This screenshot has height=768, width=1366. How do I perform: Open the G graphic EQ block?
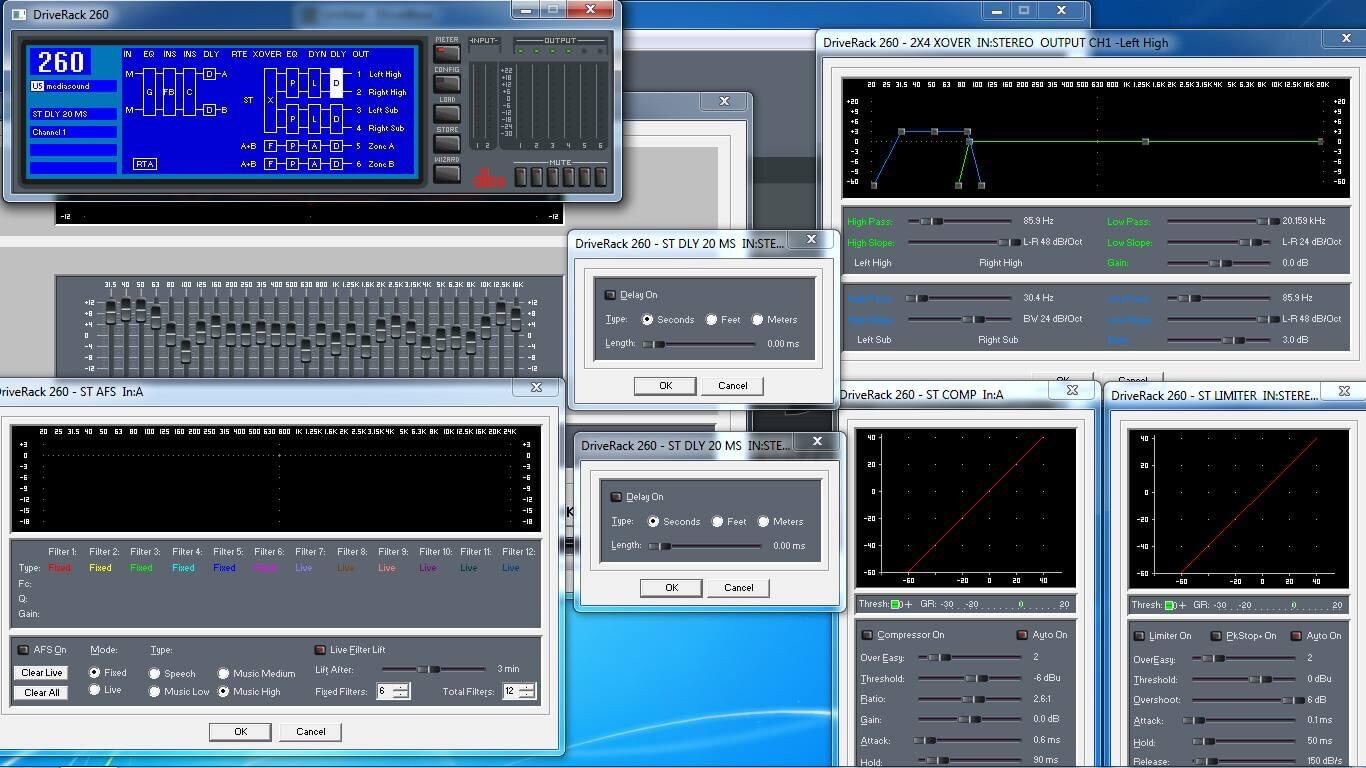click(x=149, y=92)
